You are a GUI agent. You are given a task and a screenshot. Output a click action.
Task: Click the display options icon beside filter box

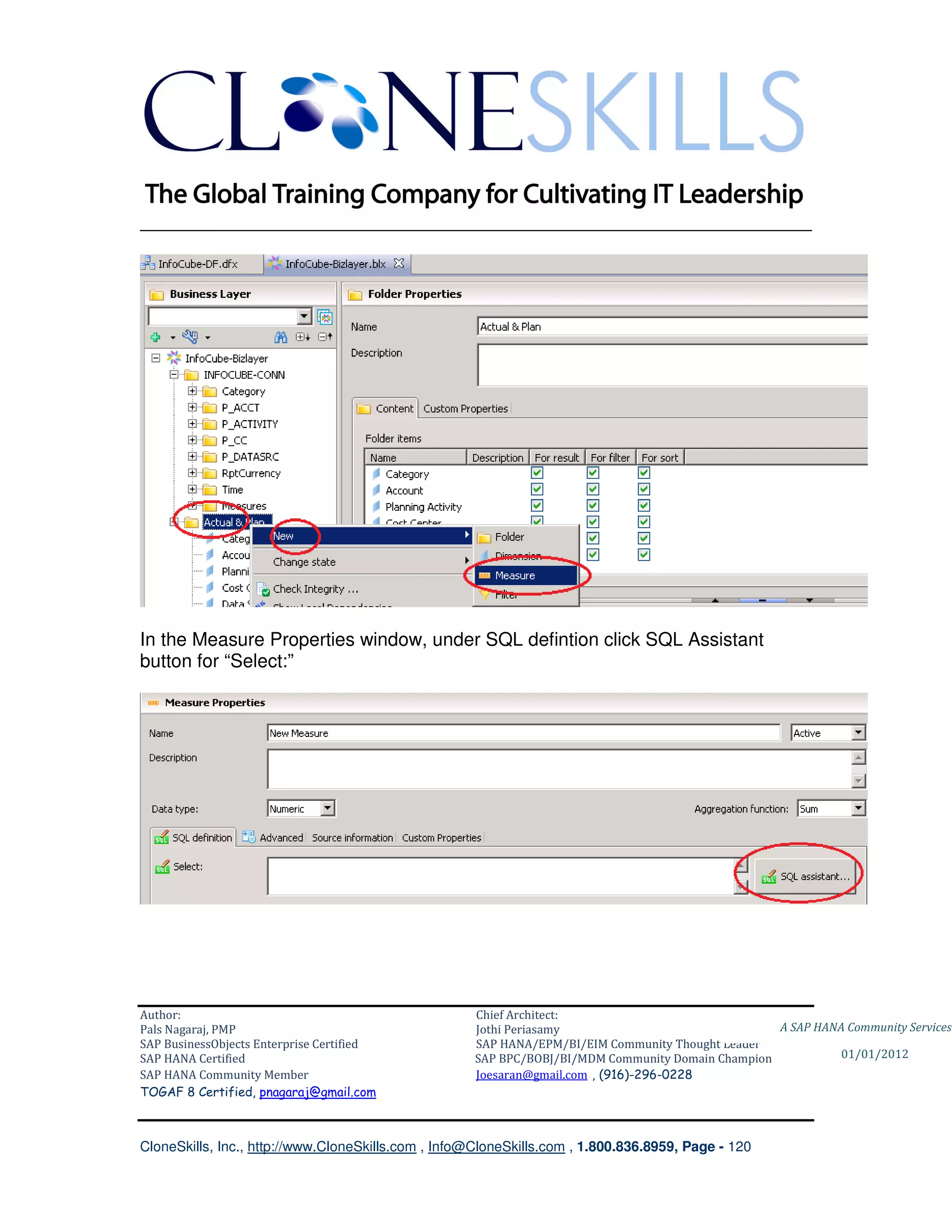point(325,317)
